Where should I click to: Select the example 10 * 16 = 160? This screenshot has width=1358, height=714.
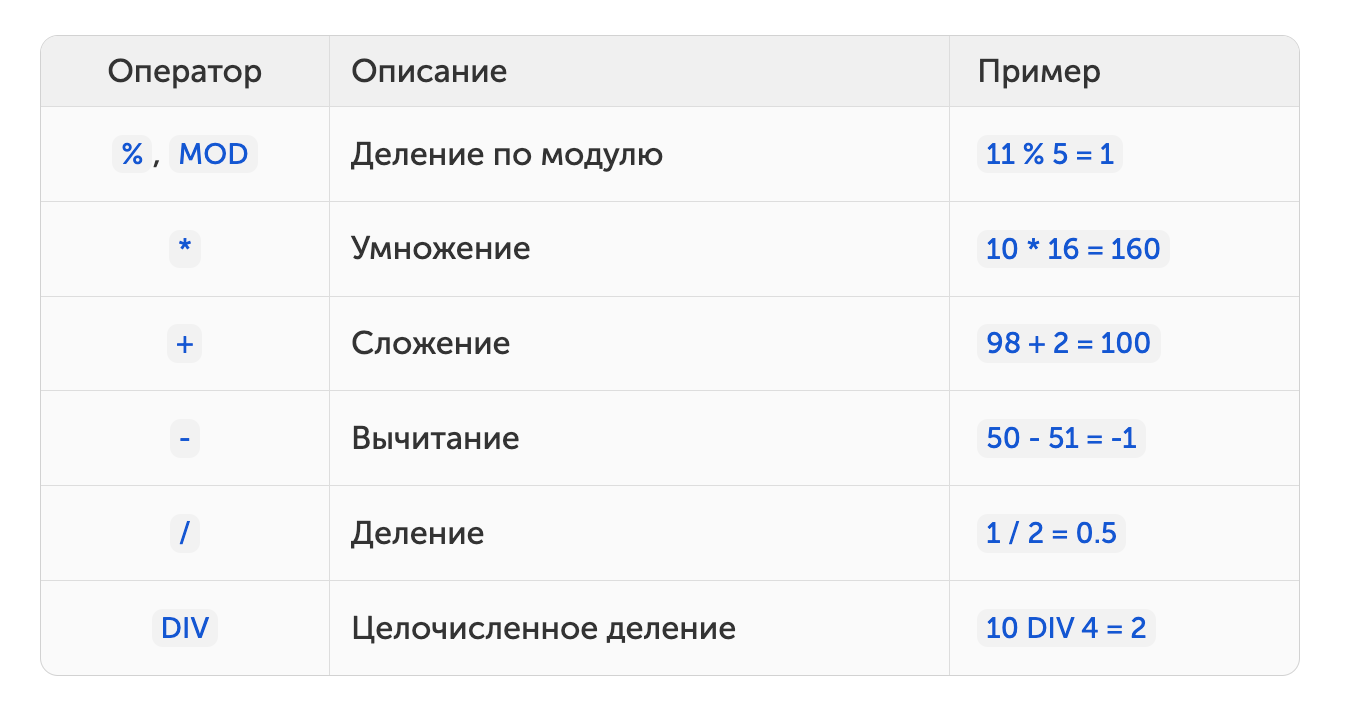[x=1073, y=249]
